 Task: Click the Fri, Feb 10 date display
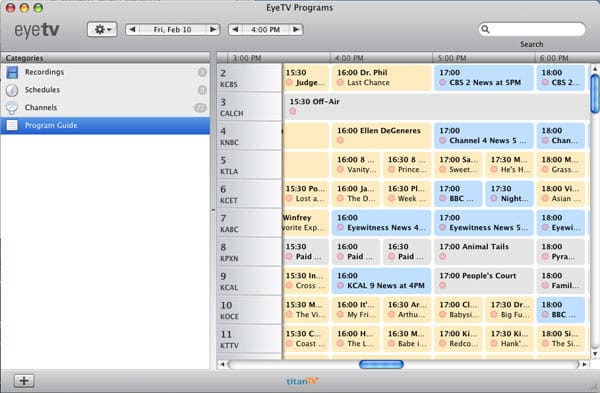pyautogui.click(x=173, y=29)
